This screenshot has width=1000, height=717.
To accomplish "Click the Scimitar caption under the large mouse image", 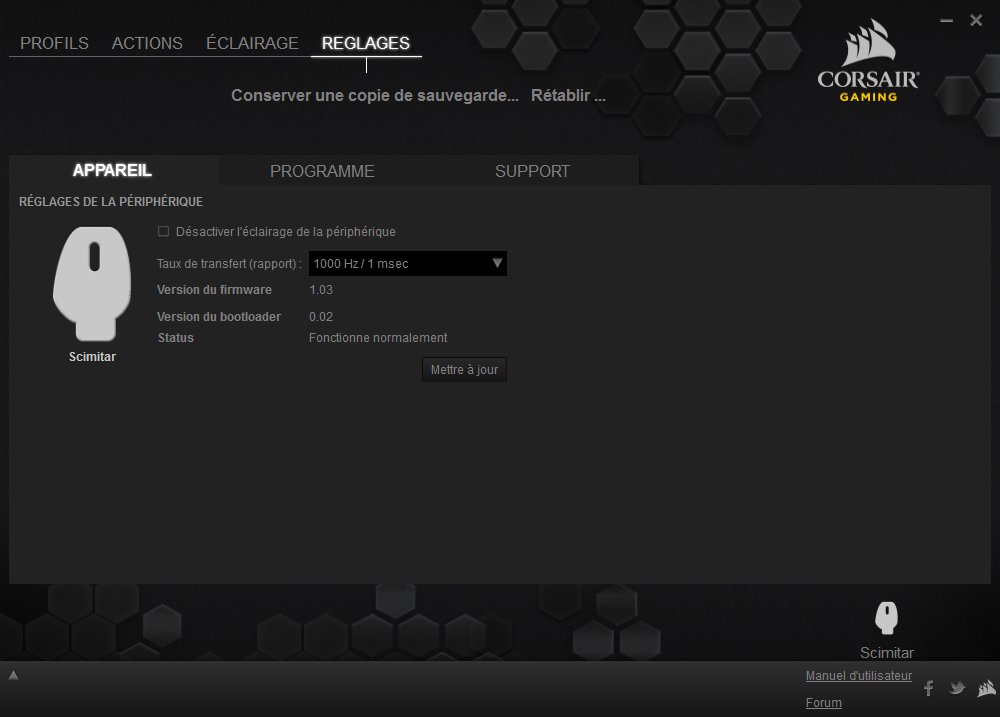I will 92,357.
